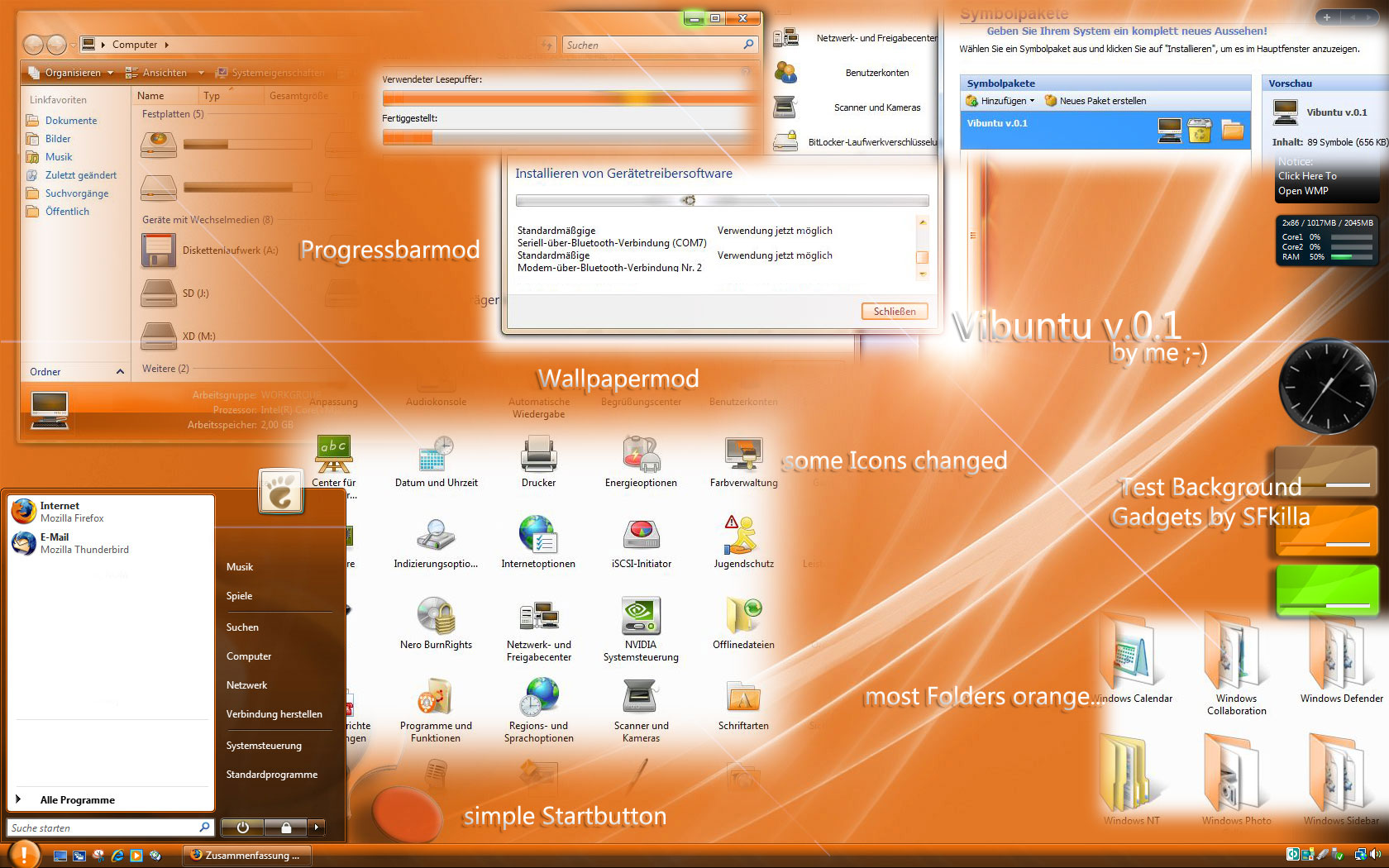Open Nero BurnRights control panel icon
Viewport: 1389px width, 868px height.
[436, 623]
